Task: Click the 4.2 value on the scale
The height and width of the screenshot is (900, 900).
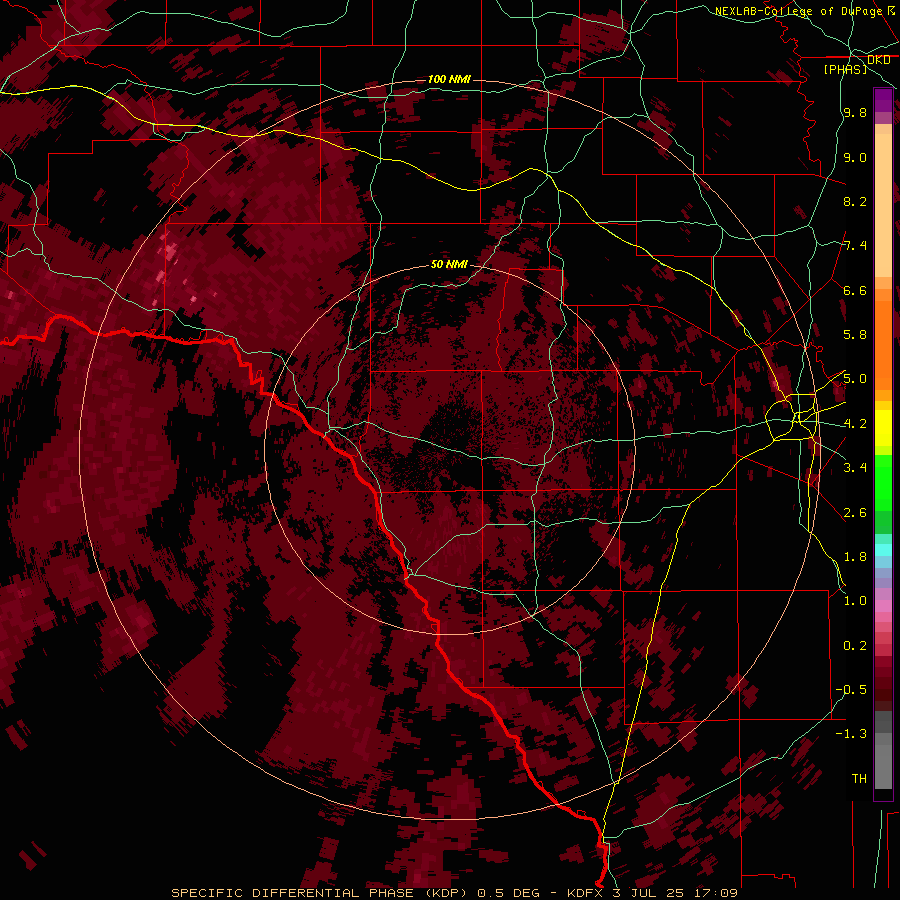Action: 855,424
